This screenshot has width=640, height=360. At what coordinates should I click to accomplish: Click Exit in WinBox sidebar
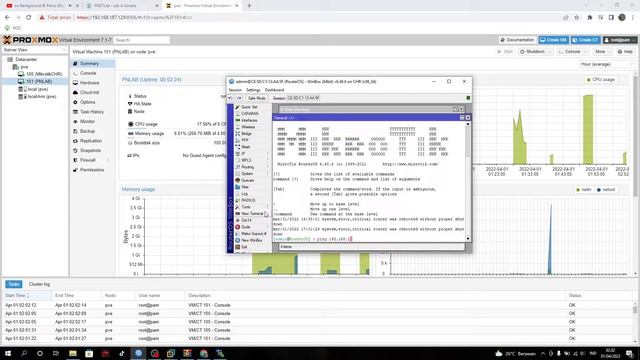[x=242, y=247]
